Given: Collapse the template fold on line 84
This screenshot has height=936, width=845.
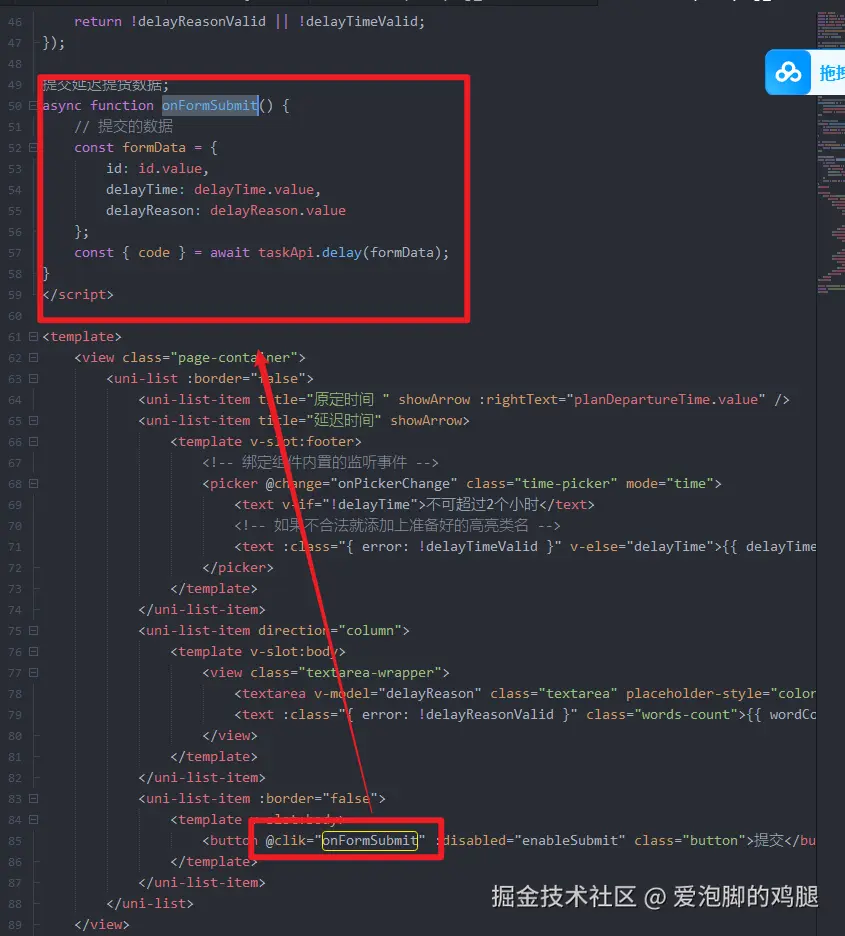Looking at the screenshot, I should click(x=33, y=820).
